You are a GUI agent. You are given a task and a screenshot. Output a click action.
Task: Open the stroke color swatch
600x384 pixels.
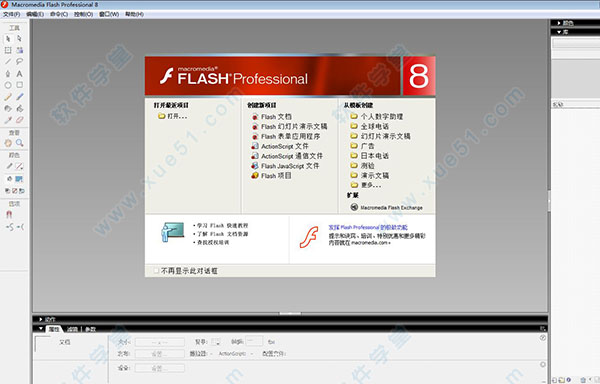20,166
